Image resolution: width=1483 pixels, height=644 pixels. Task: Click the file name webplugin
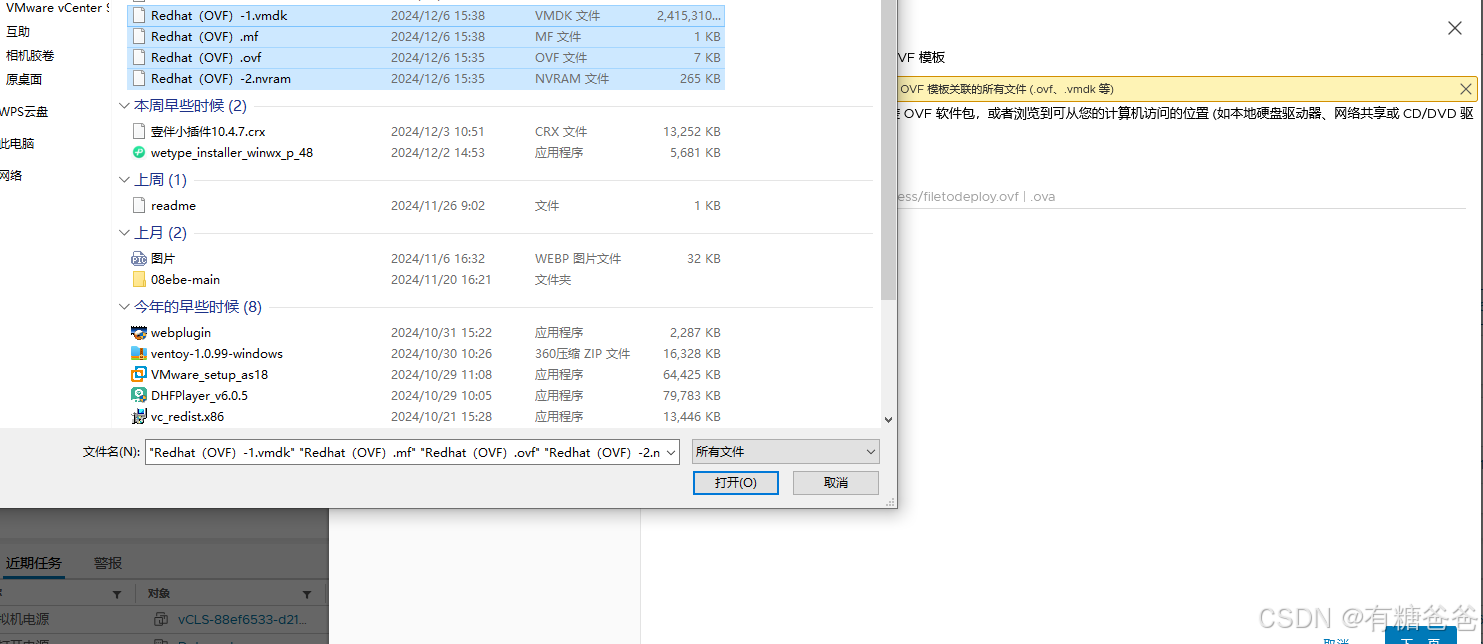coord(181,333)
